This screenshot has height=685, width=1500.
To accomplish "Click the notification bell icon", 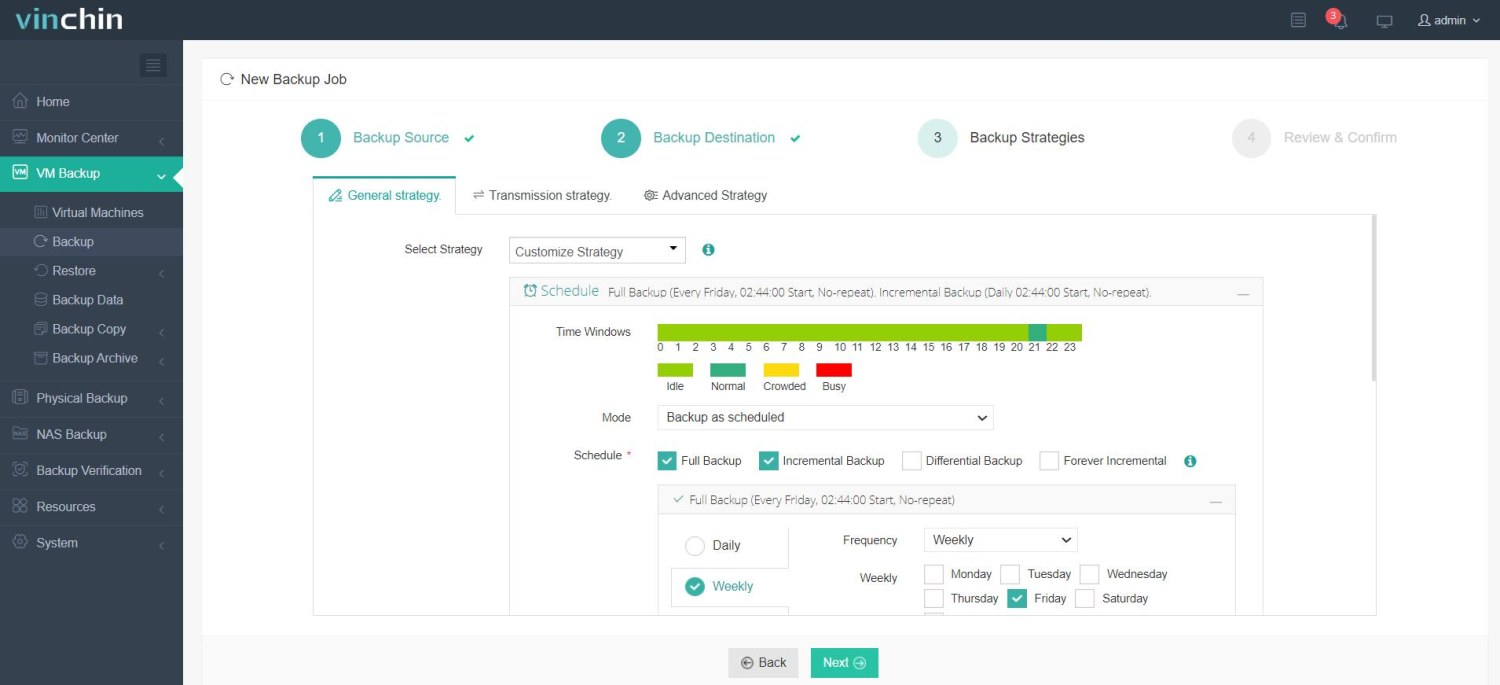I will (x=1339, y=21).
